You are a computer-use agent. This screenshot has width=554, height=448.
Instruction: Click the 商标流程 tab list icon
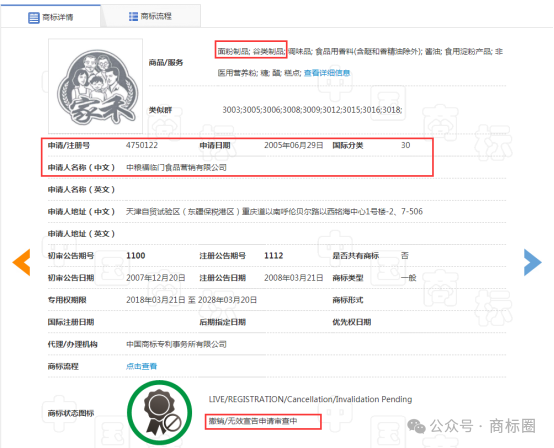point(133,16)
